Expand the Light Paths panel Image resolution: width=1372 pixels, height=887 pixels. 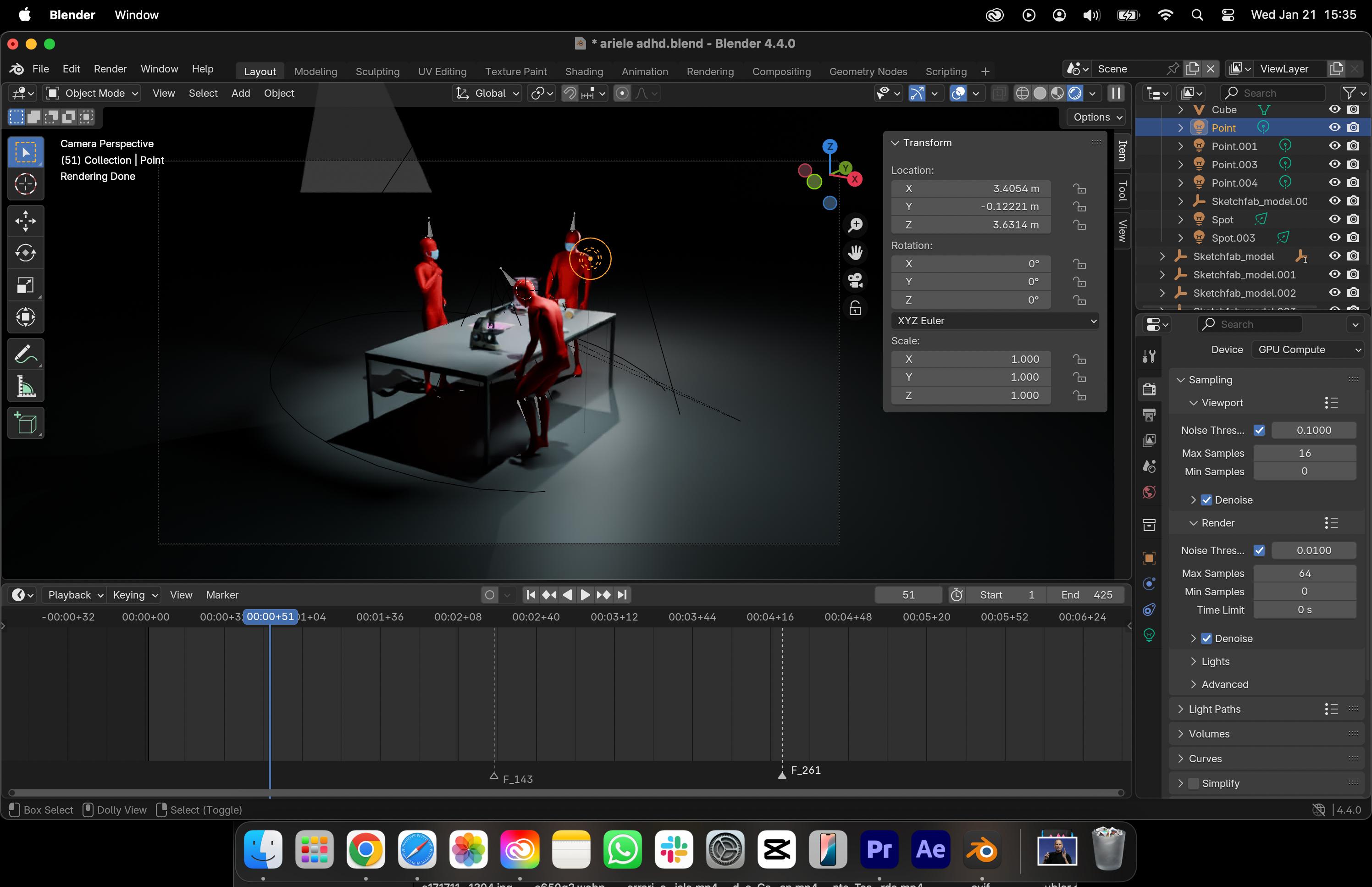pyautogui.click(x=1214, y=709)
